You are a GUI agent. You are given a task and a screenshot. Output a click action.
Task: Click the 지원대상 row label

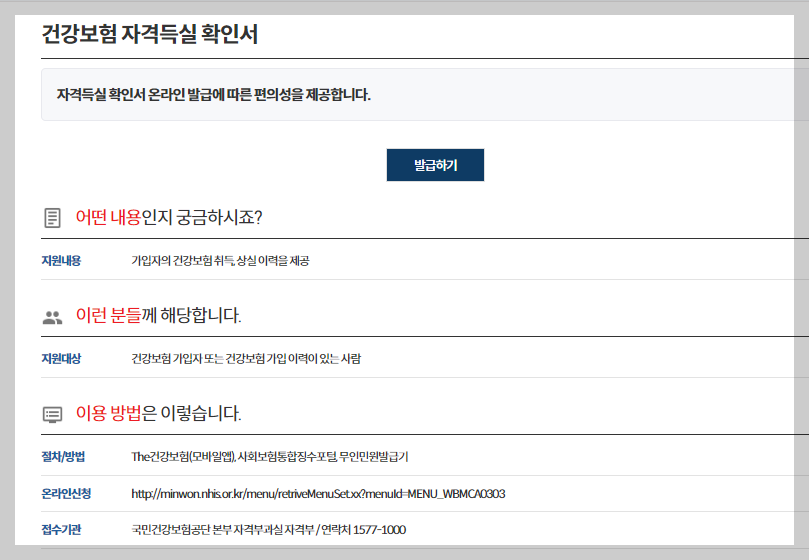[61, 359]
